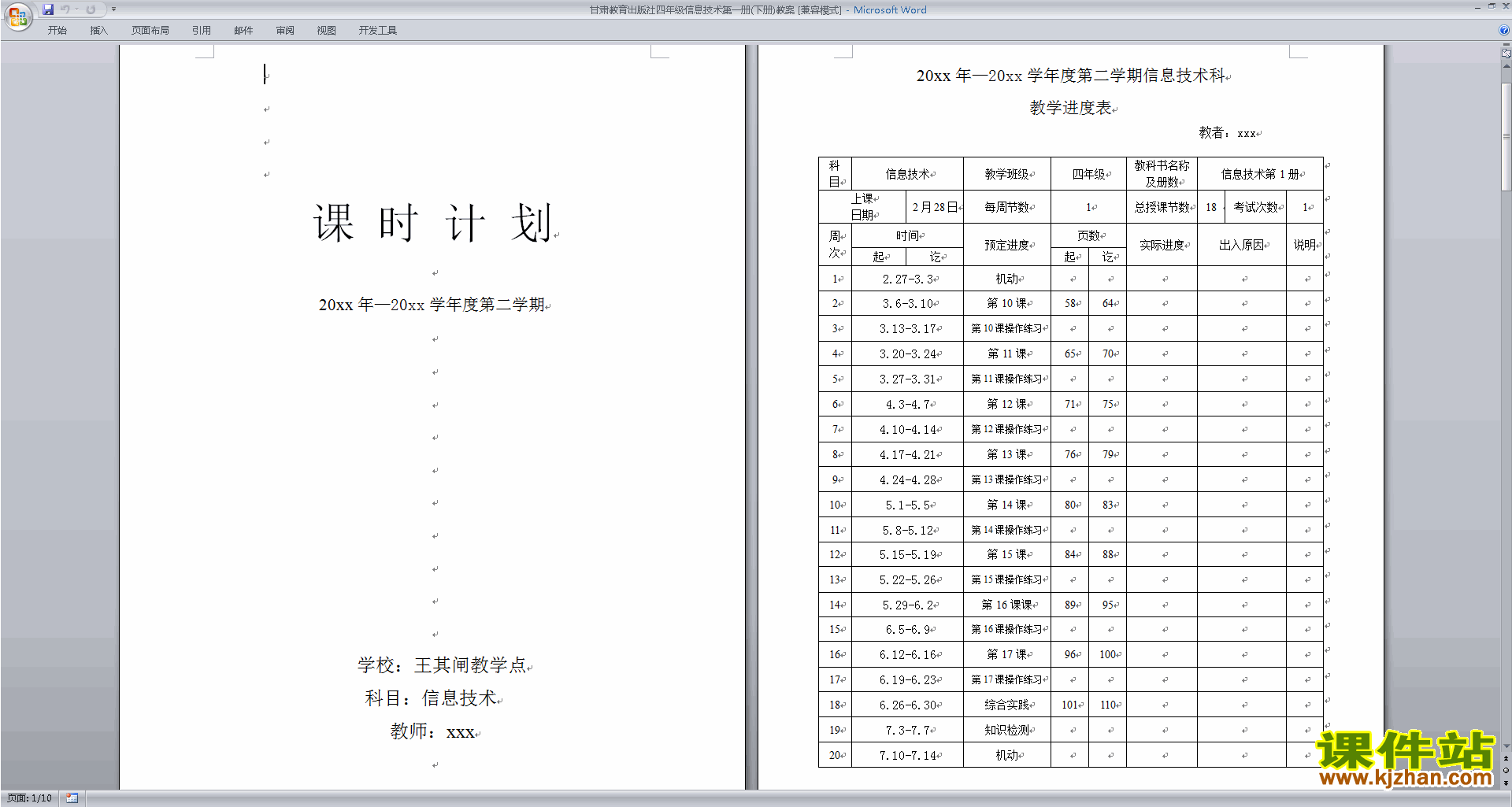The height and width of the screenshot is (807, 1512).
Task: Open the 开始 ribbon tab
Action: coord(57,31)
